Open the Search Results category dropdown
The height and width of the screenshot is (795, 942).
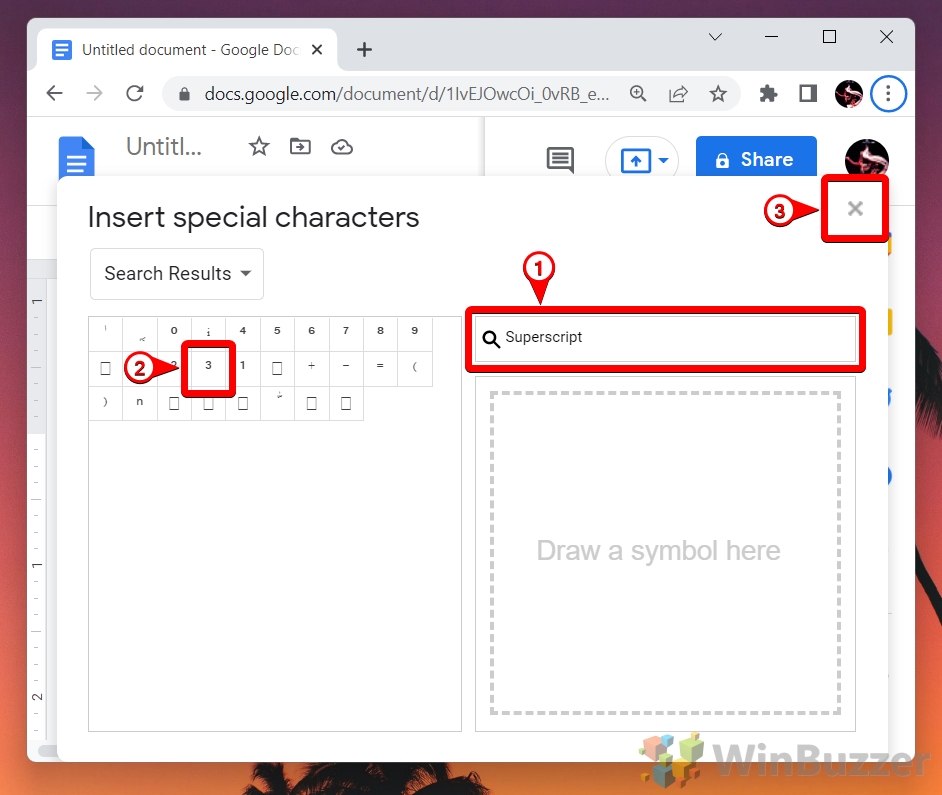point(176,274)
